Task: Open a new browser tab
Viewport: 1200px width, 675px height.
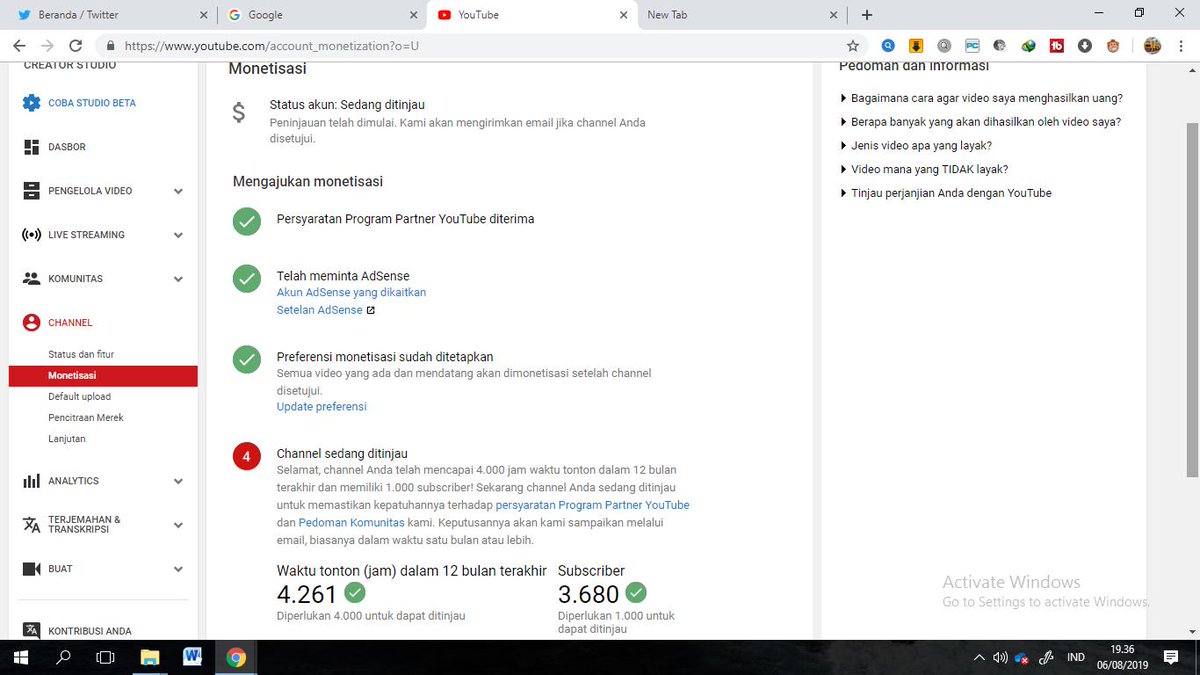Action: tap(867, 15)
